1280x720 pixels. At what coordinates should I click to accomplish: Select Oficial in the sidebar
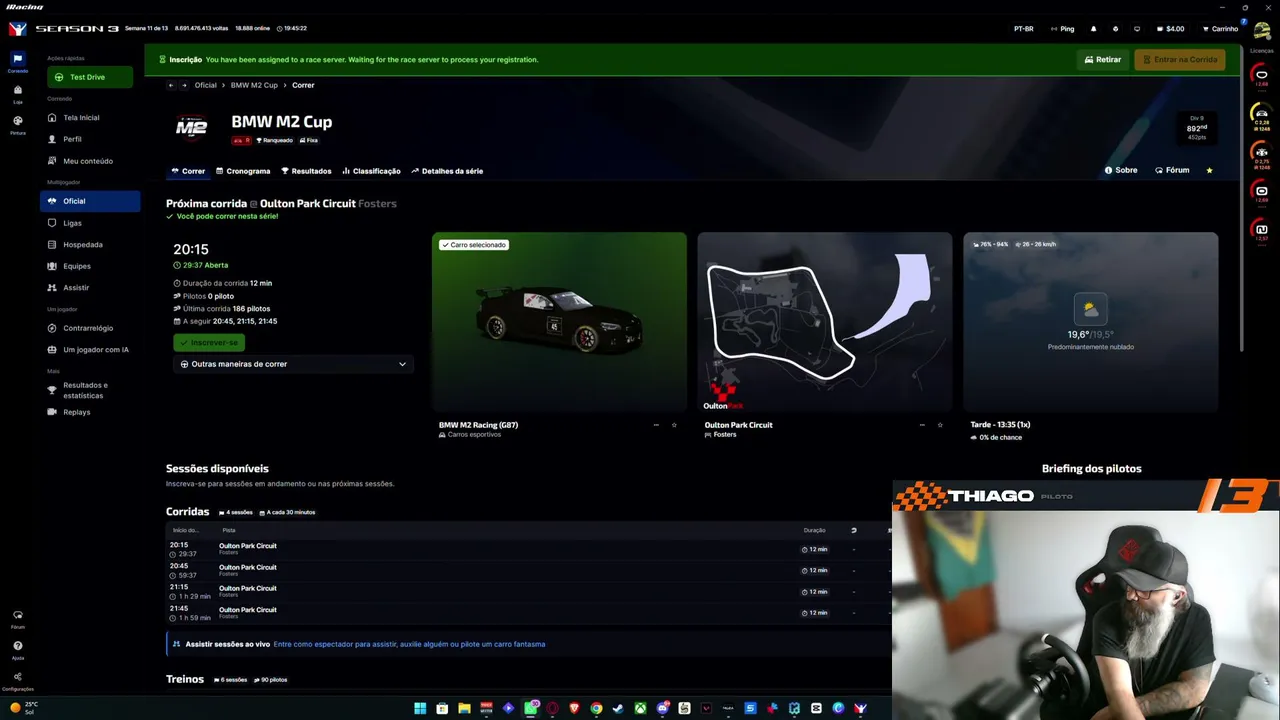coord(90,201)
